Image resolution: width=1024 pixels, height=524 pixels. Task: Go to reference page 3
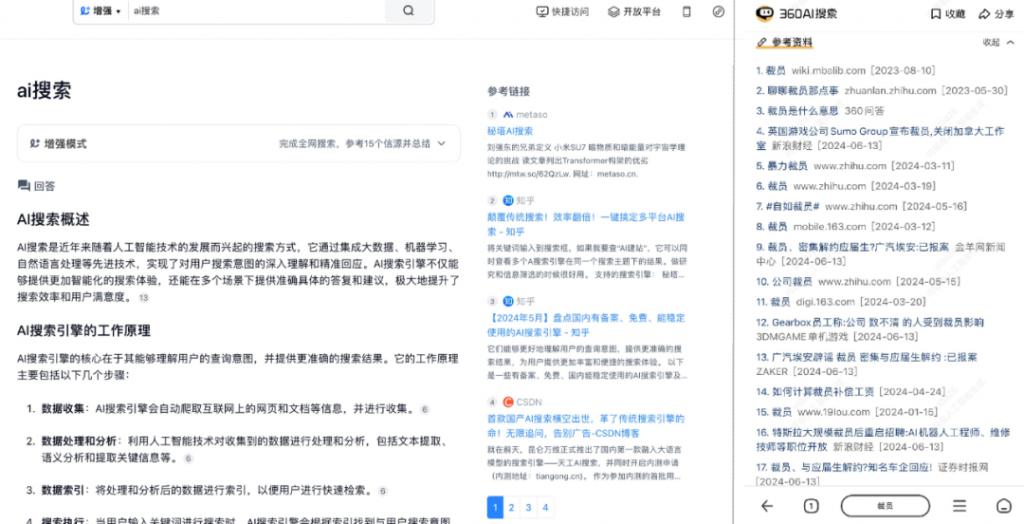click(528, 507)
